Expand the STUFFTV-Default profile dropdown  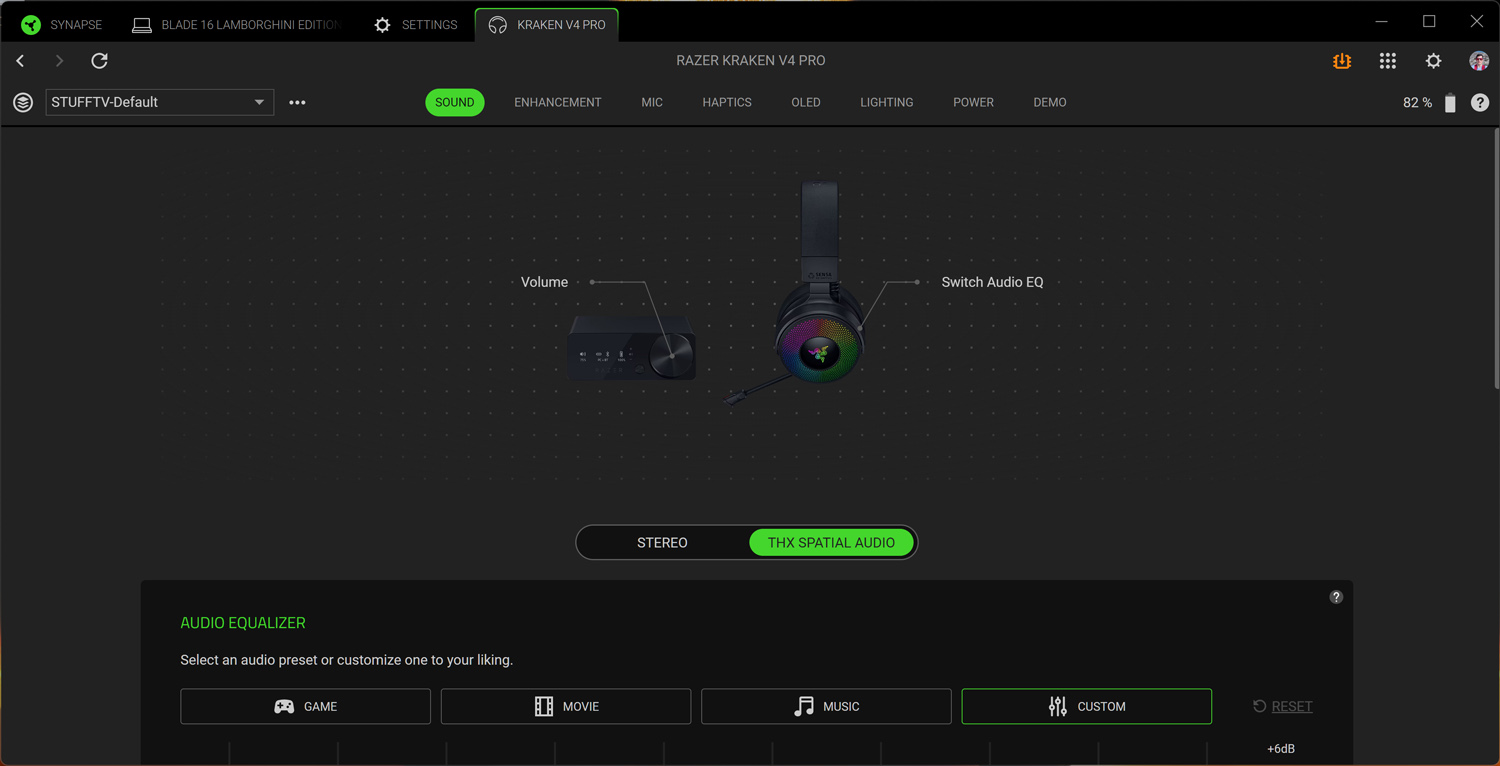point(160,102)
